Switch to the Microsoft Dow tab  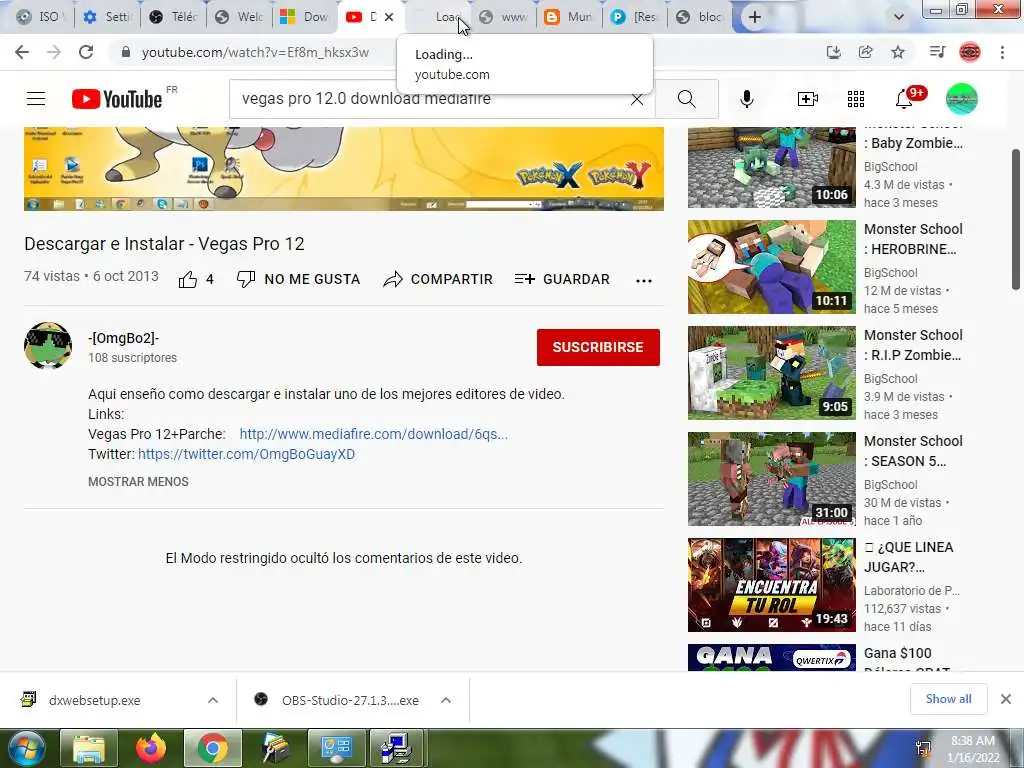click(x=305, y=17)
